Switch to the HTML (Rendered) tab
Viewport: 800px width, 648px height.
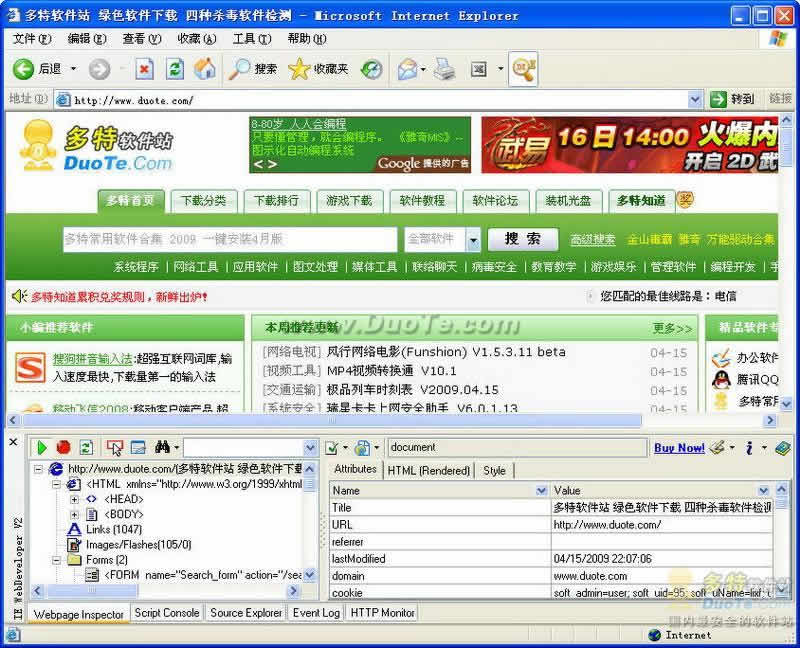[x=429, y=470]
